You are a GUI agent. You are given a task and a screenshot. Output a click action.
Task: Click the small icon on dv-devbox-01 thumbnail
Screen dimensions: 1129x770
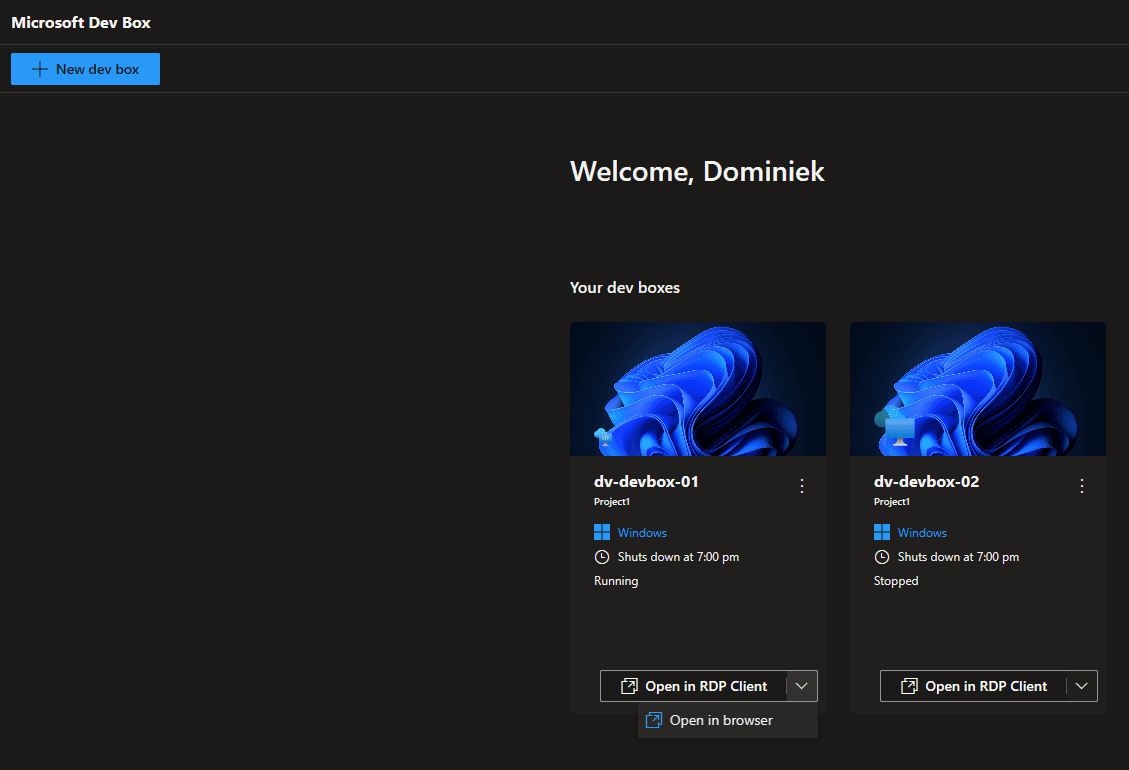(603, 437)
